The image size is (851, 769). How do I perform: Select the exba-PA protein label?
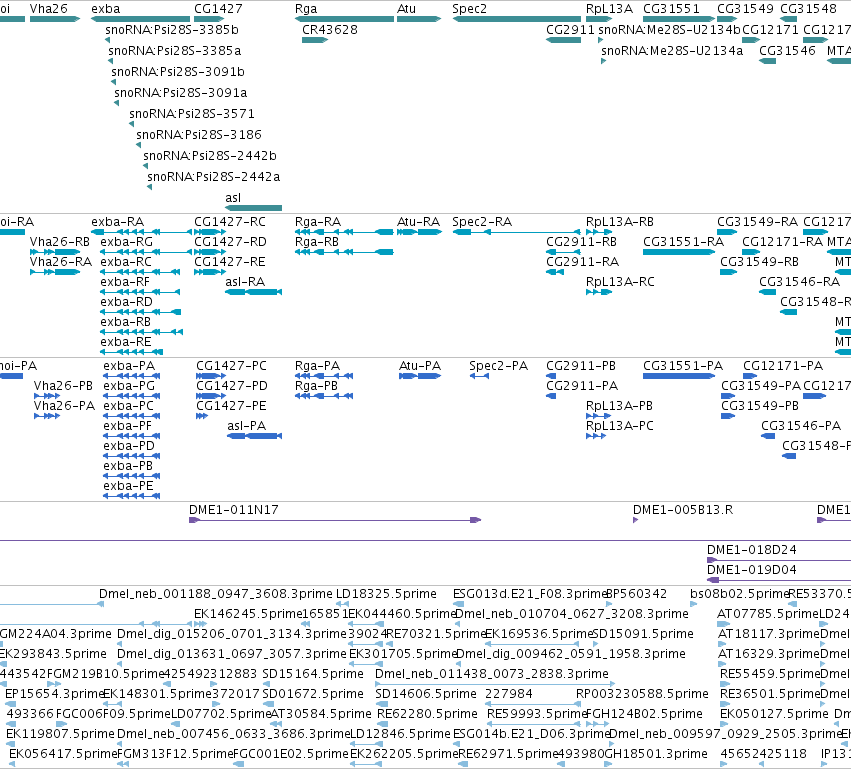click(x=129, y=366)
